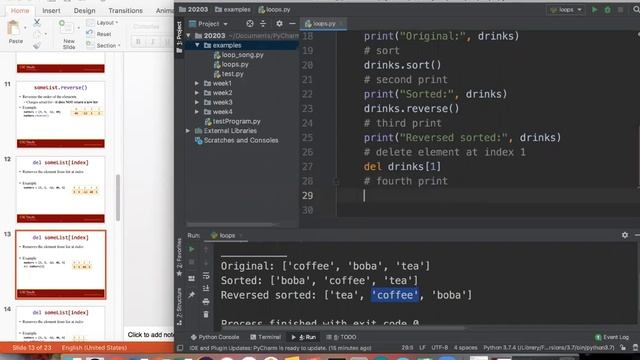Click the Format Painter brush icon
This screenshot has height=360, width=640.
tap(37, 45)
